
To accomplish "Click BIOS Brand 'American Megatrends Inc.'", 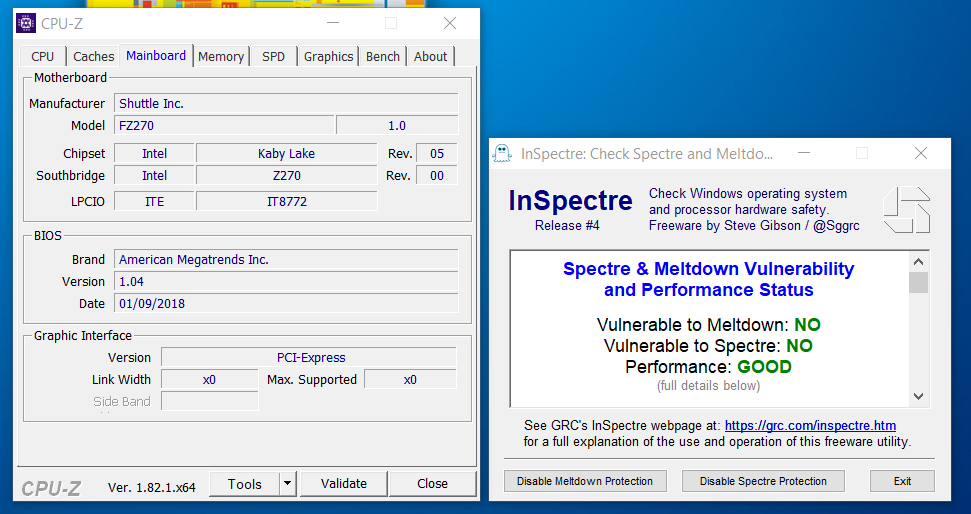I will point(286,259).
